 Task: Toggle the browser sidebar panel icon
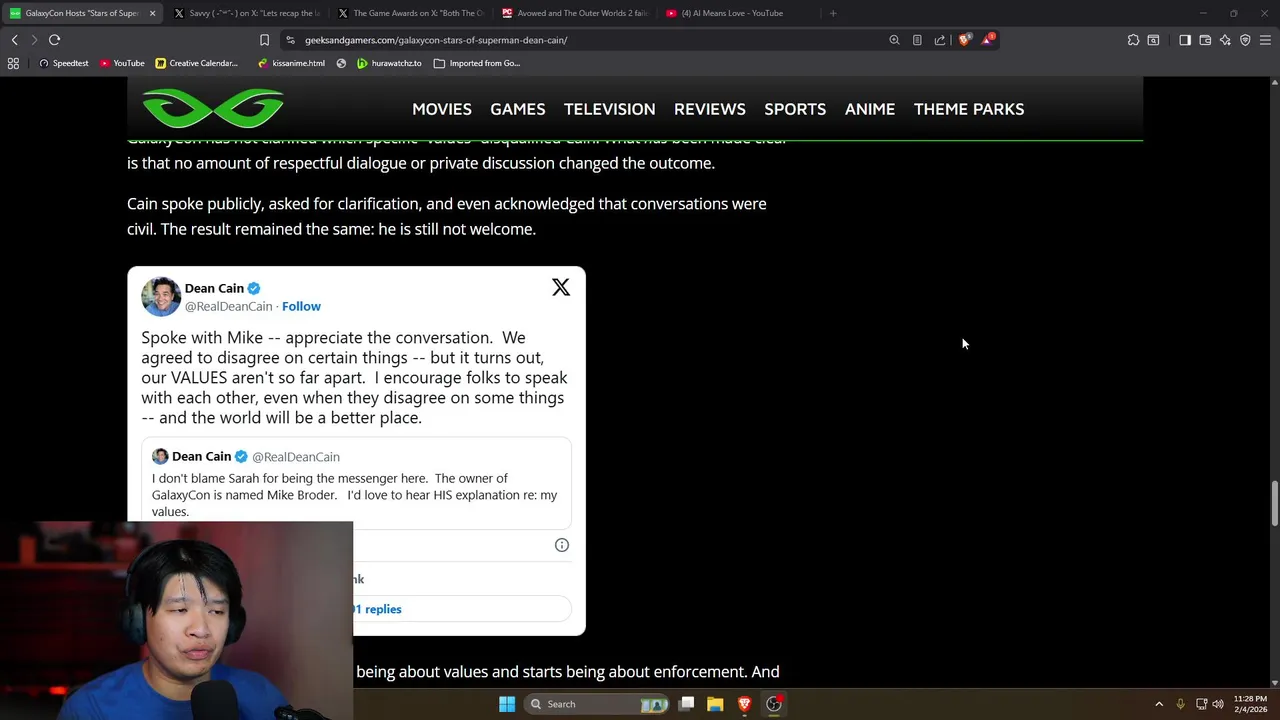tap(1185, 40)
